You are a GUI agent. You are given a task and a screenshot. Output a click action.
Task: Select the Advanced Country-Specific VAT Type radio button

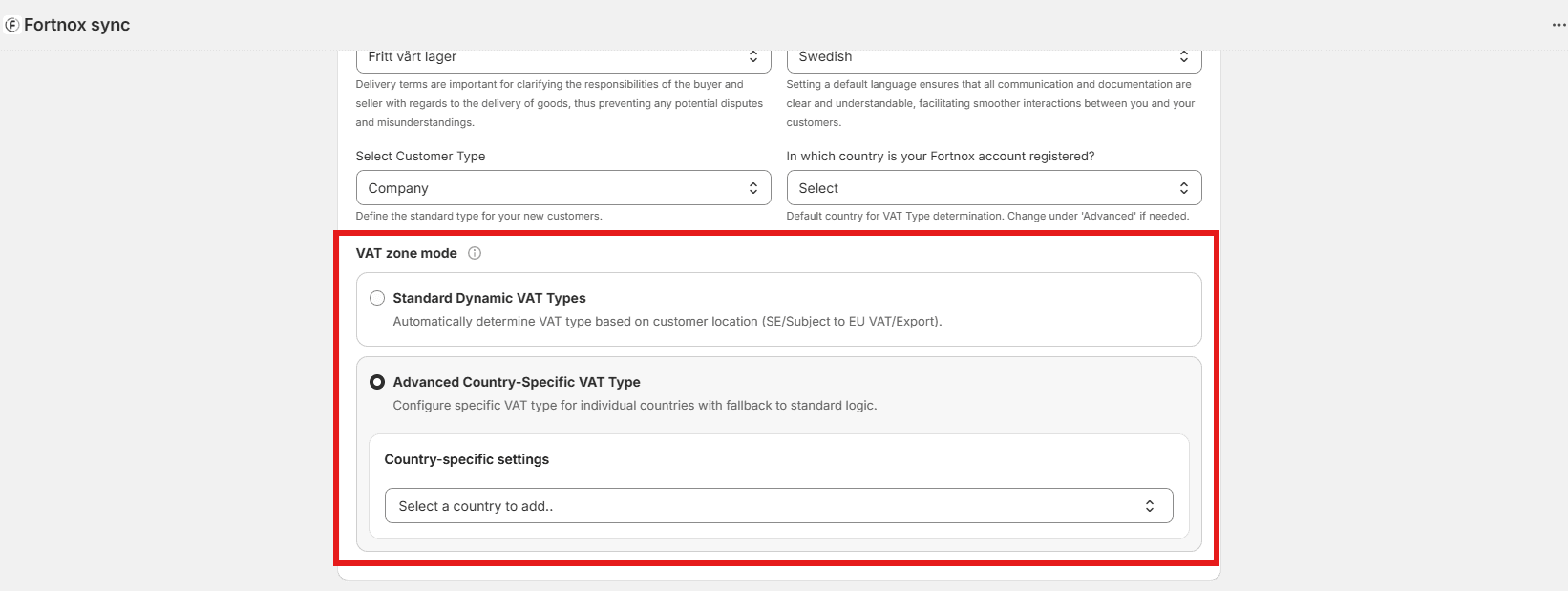tap(377, 382)
